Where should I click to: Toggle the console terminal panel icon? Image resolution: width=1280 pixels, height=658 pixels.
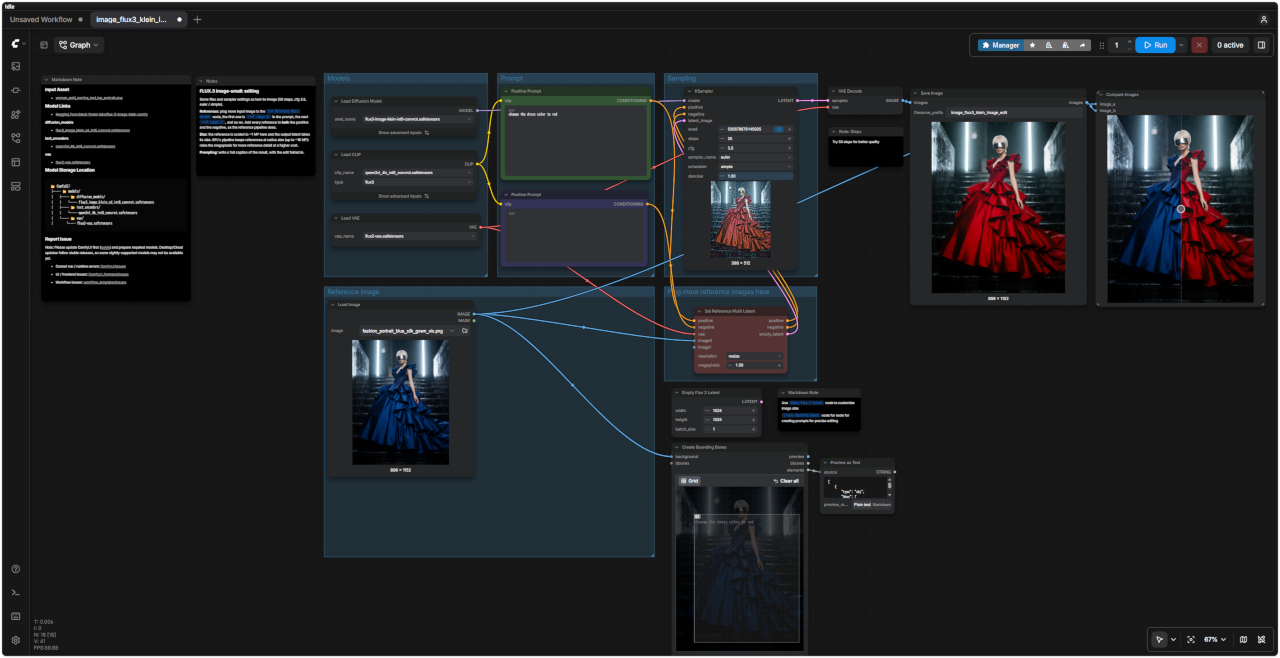pyautogui.click(x=16, y=593)
